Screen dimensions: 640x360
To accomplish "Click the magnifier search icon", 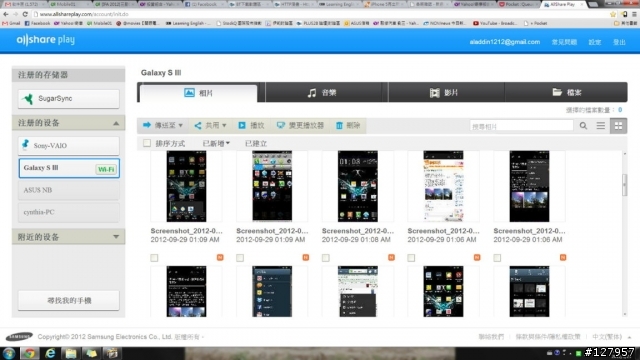I will 583,126.
